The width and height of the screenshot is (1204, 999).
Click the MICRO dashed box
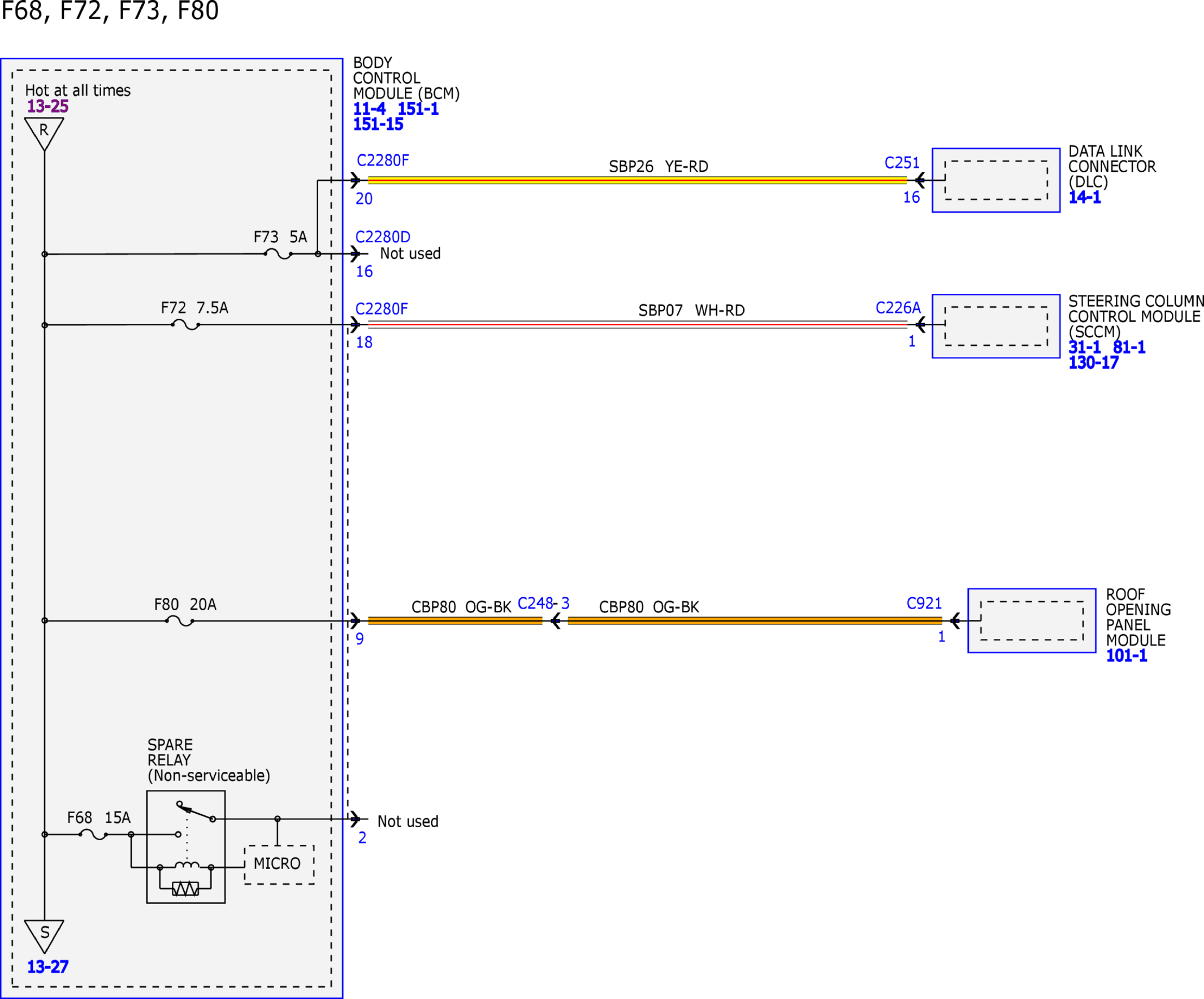tap(279, 865)
